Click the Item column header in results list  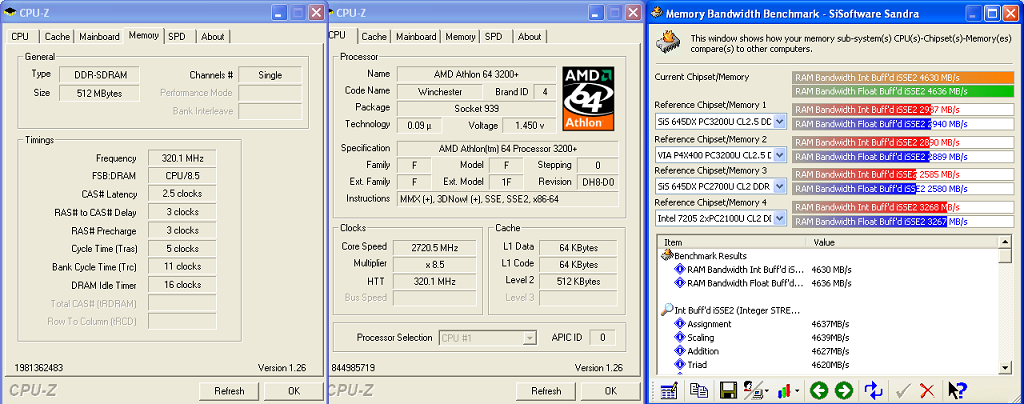733,242
